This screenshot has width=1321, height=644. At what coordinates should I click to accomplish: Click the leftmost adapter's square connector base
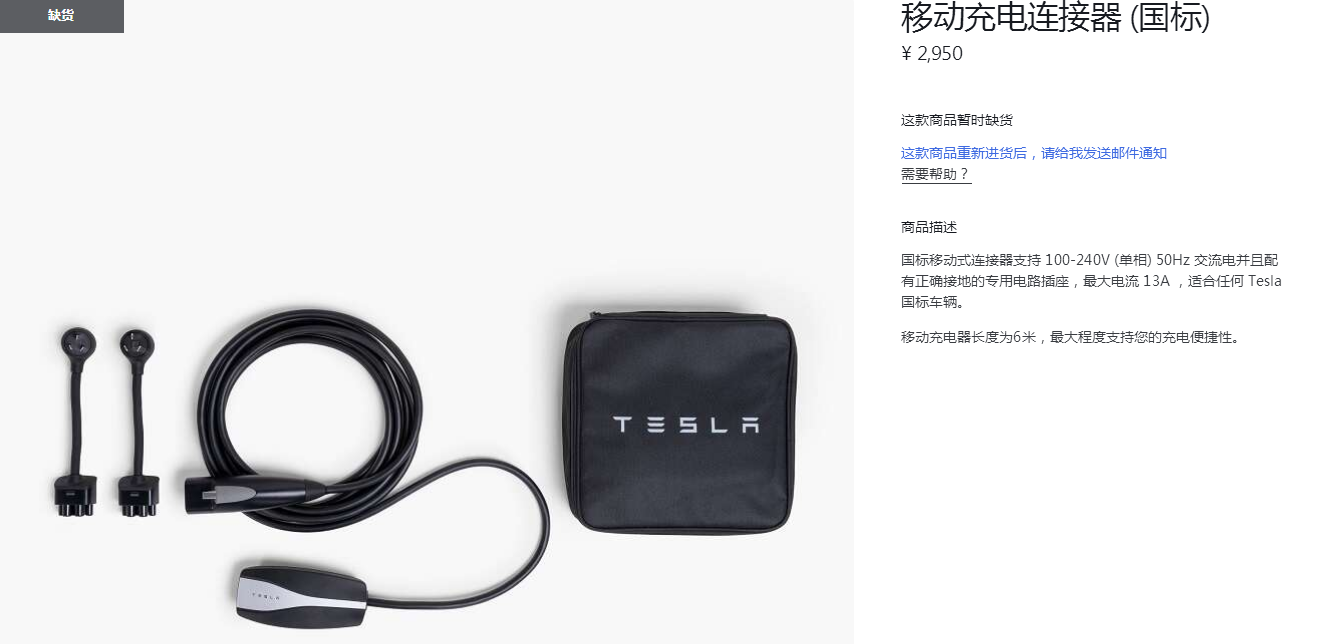coord(73,496)
